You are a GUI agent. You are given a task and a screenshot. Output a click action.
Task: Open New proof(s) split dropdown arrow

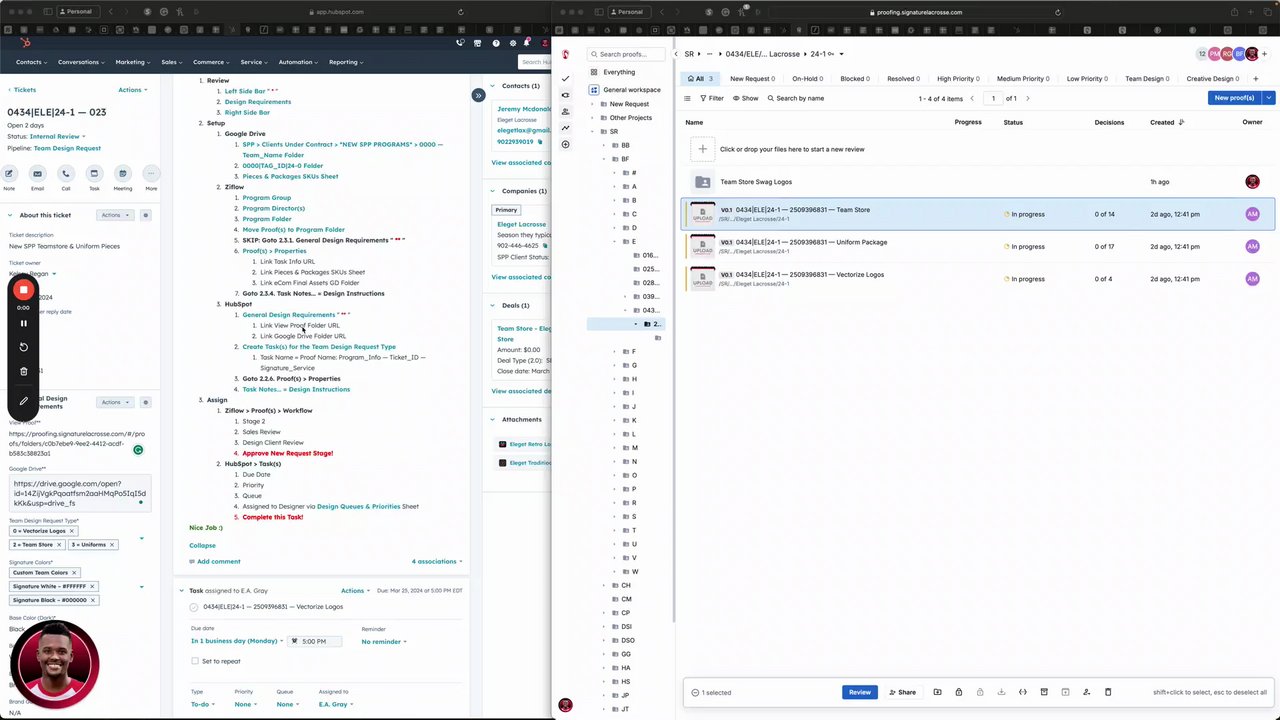pos(1268,98)
